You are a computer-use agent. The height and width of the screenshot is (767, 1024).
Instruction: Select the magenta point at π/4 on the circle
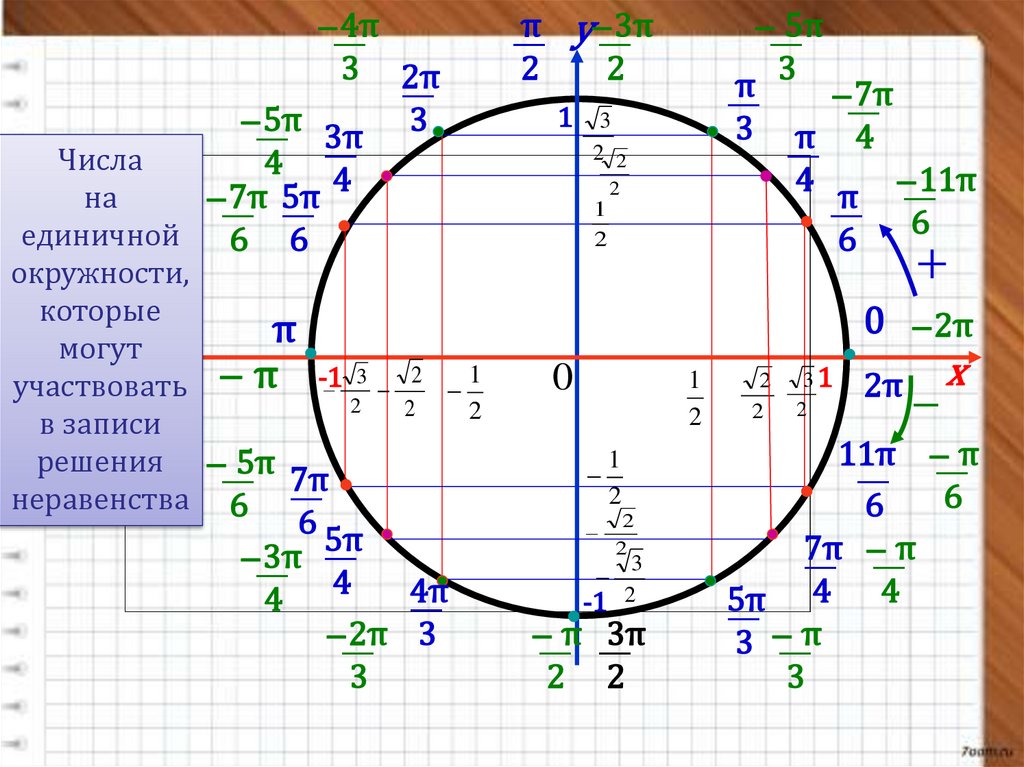coord(766,176)
